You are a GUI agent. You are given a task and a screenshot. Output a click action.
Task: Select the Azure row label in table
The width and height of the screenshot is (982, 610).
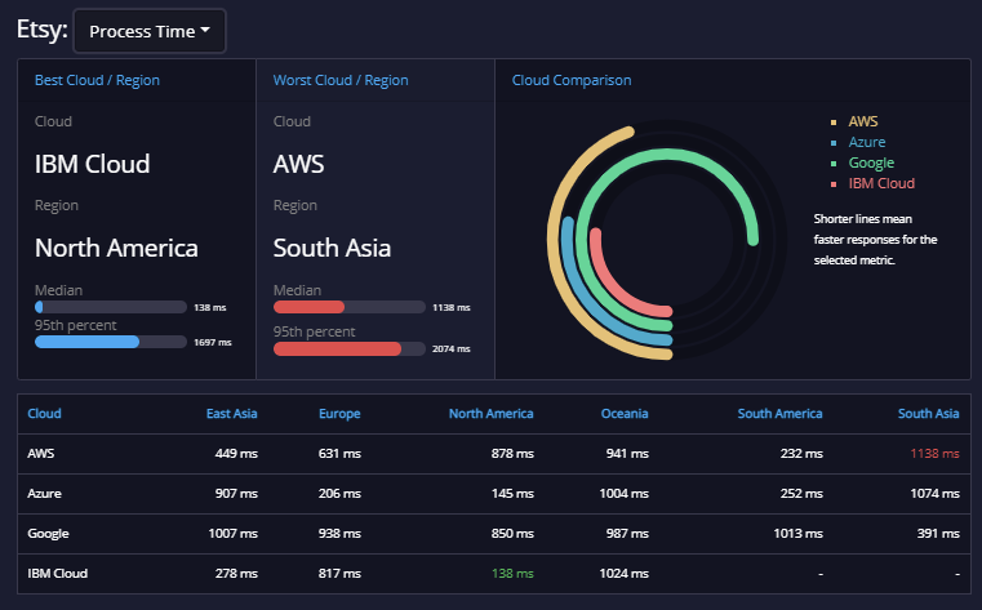click(44, 494)
